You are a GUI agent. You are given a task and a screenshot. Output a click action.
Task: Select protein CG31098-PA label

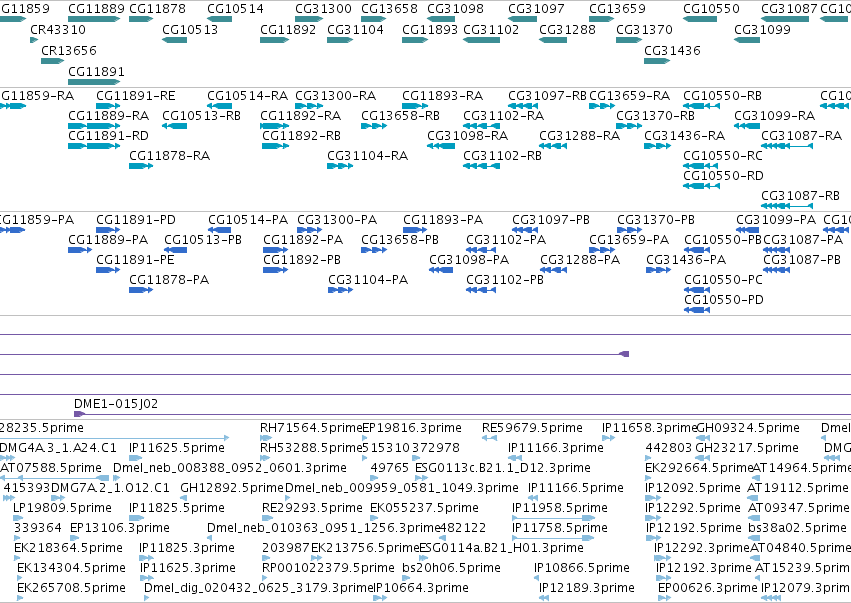tap(469, 260)
